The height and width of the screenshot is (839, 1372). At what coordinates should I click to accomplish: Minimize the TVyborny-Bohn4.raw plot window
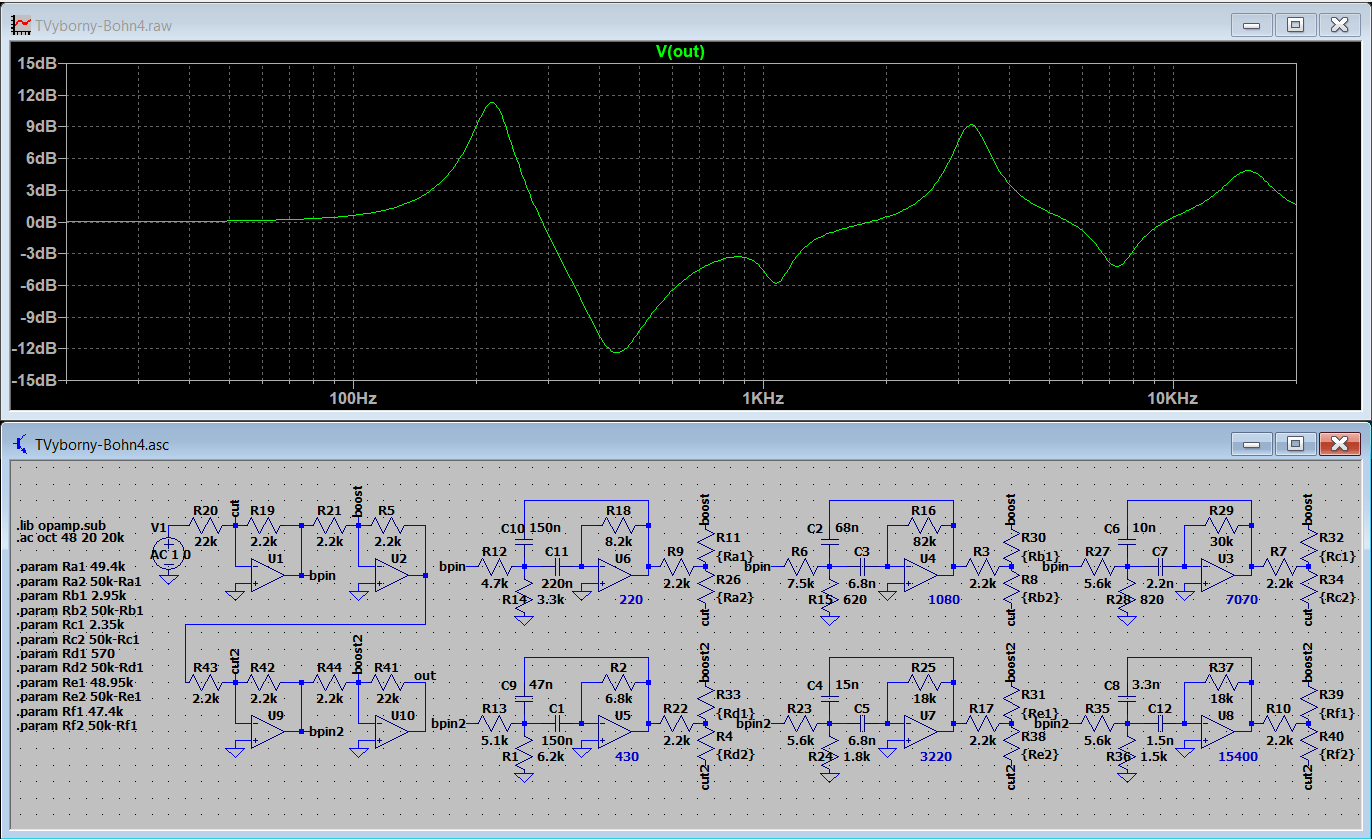(1253, 24)
